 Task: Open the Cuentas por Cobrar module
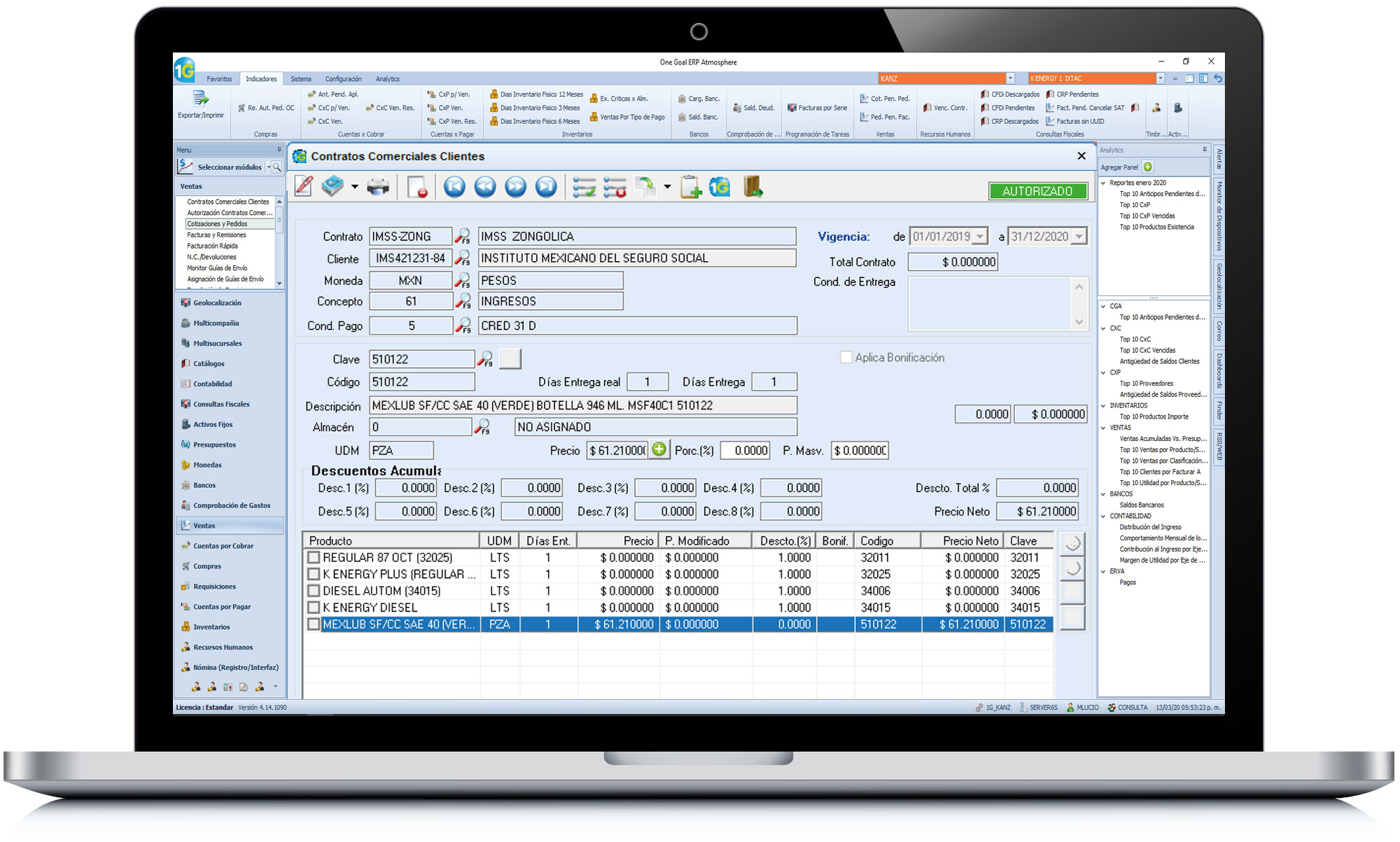pyautogui.click(x=223, y=546)
